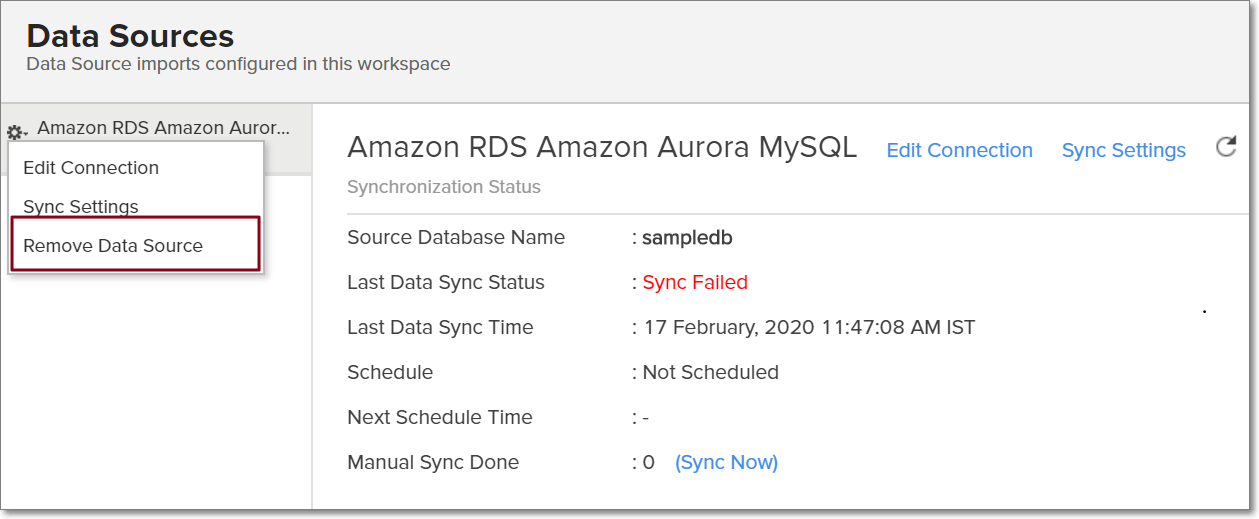The width and height of the screenshot is (1259, 519).
Task: Click the Sync Now link
Action: 726,463
